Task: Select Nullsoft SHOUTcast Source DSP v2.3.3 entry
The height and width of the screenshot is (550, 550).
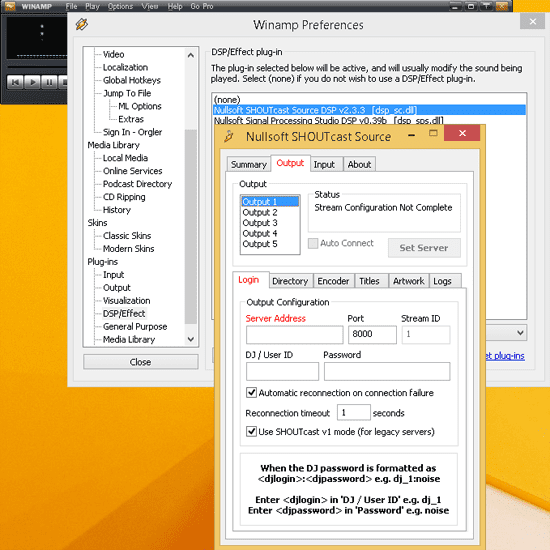Action: click(369, 110)
